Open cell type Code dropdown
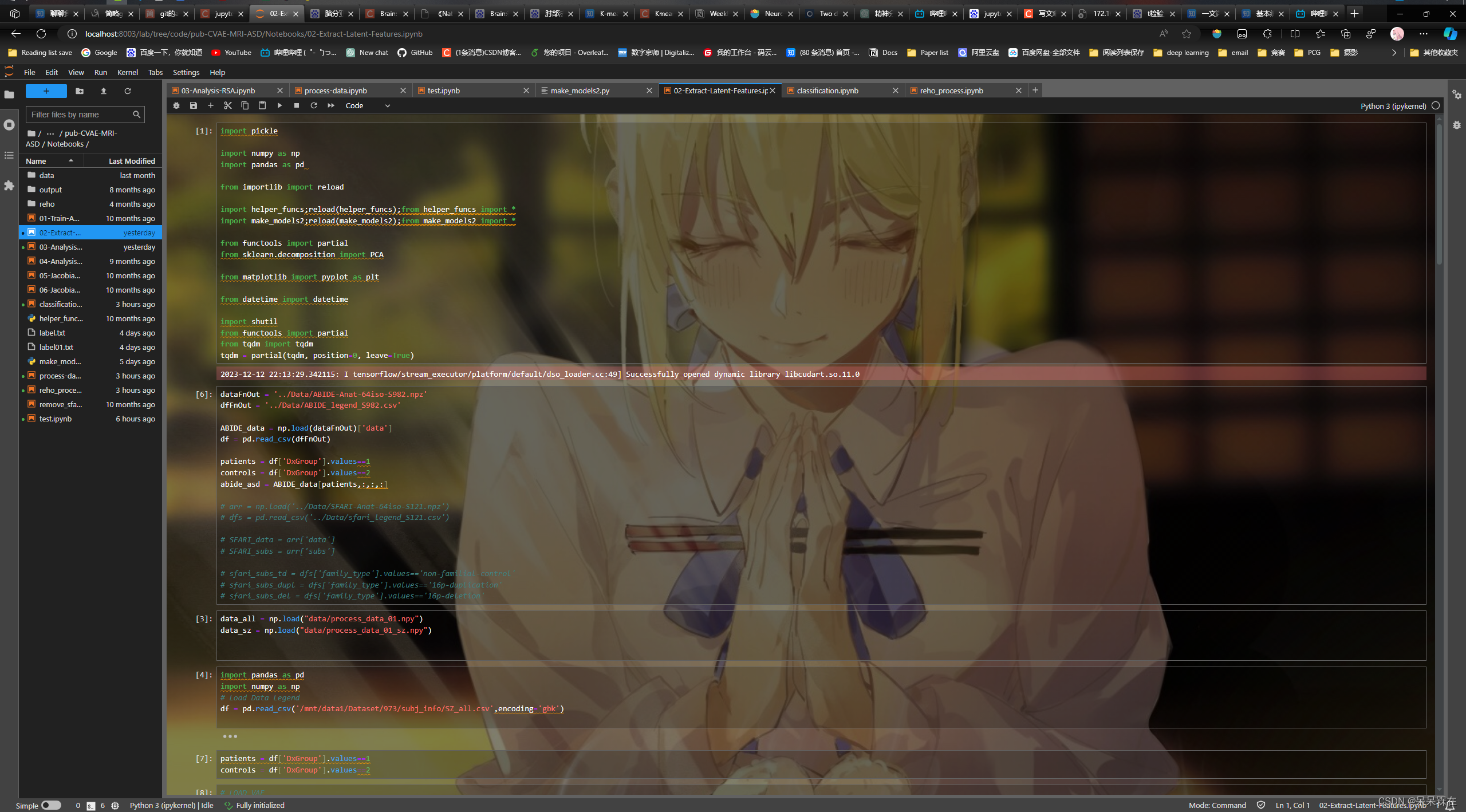This screenshot has width=1466, height=812. [368, 106]
